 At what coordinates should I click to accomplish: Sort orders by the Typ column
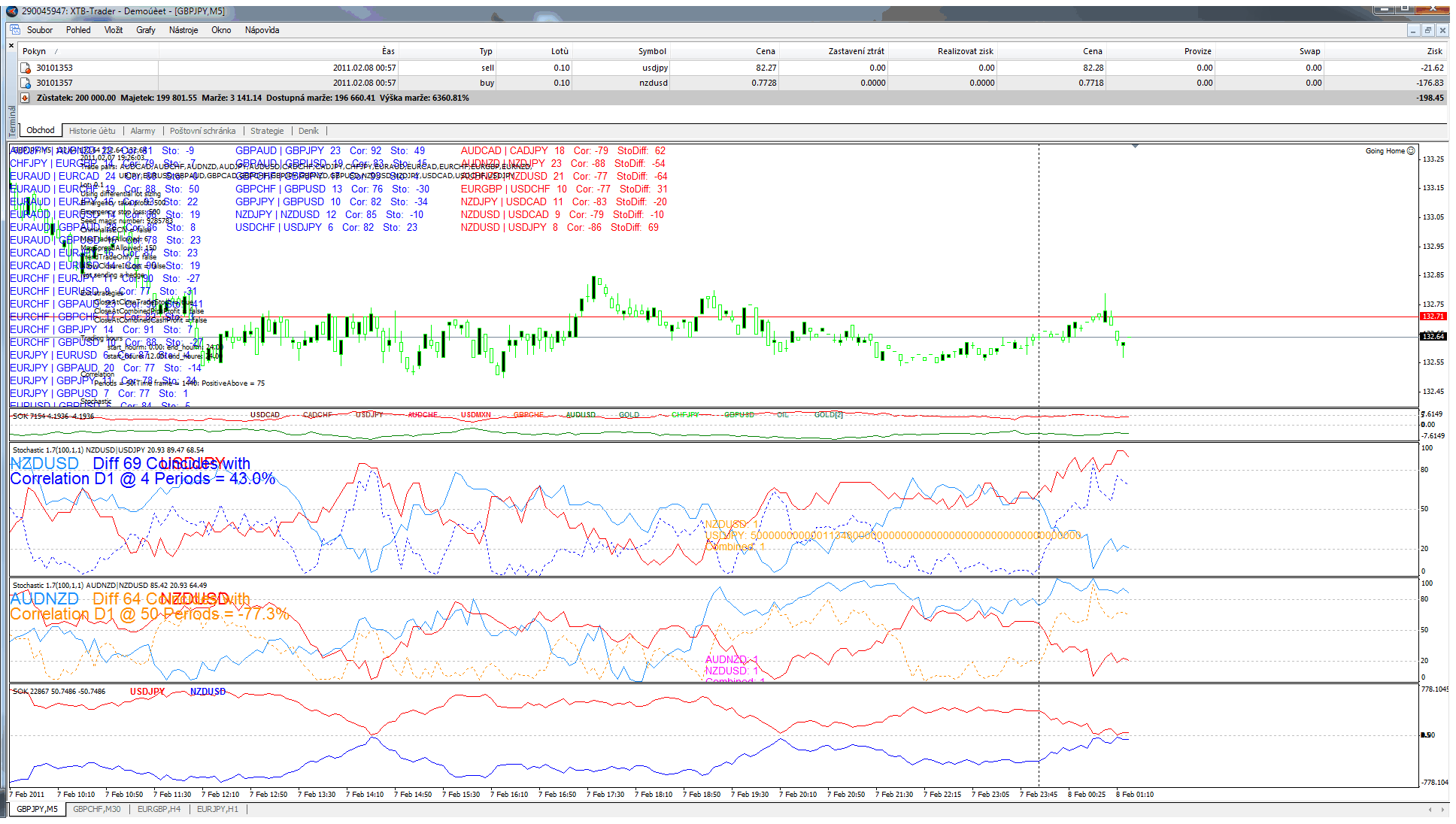(x=486, y=51)
